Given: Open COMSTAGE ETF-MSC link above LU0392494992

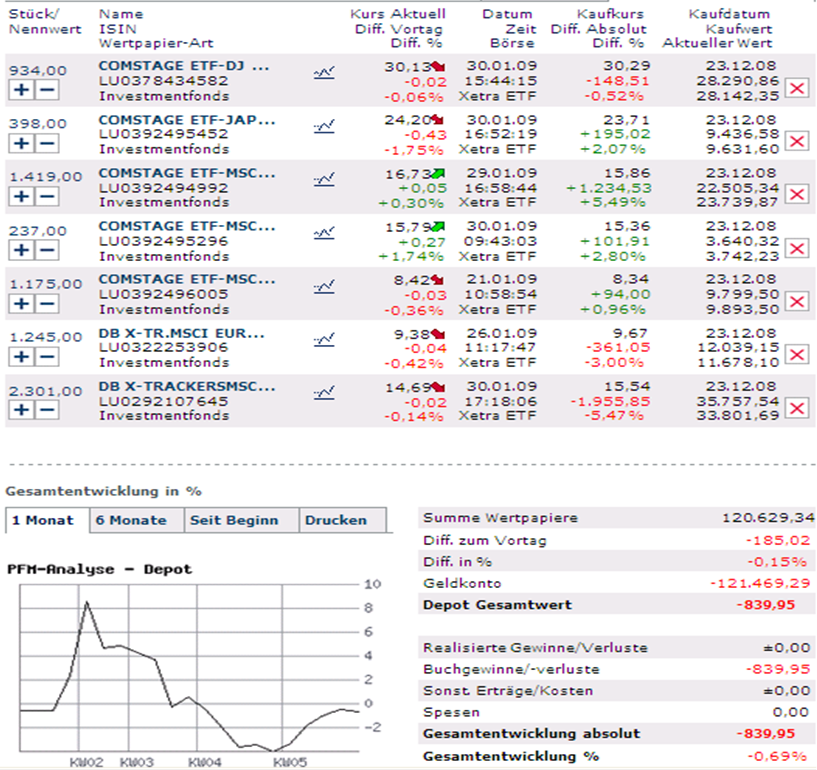Looking at the screenshot, I should [x=187, y=173].
